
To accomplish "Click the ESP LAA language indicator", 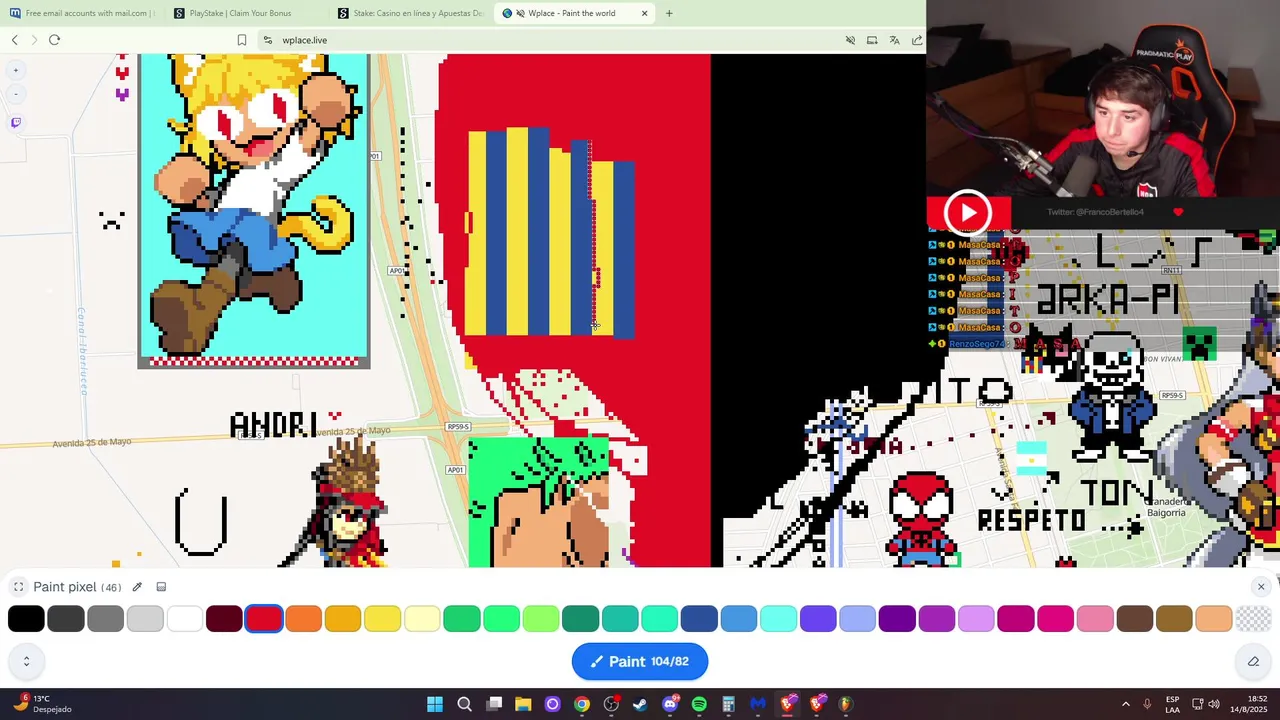I will pos(1172,704).
